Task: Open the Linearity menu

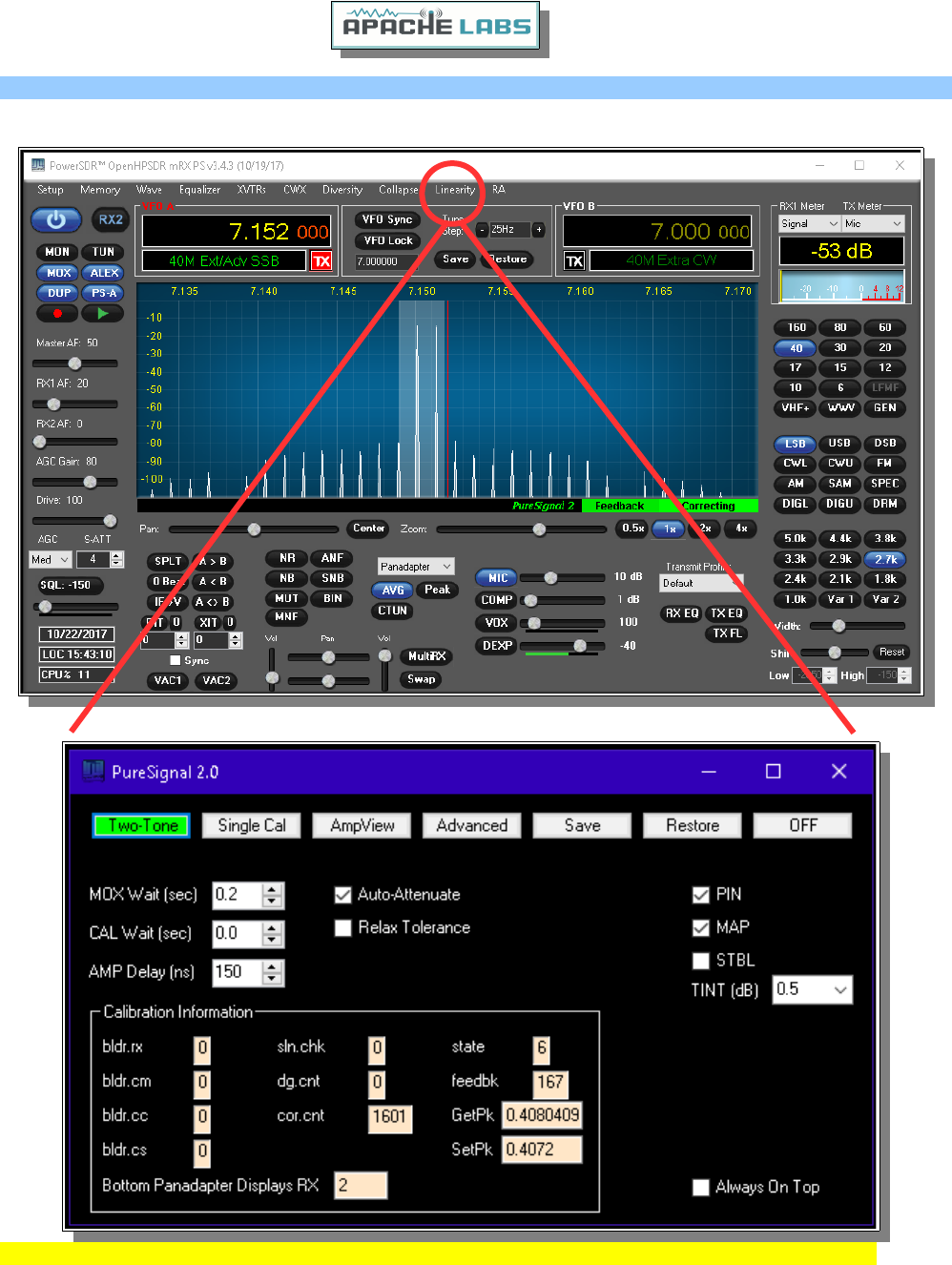Action: tap(455, 190)
